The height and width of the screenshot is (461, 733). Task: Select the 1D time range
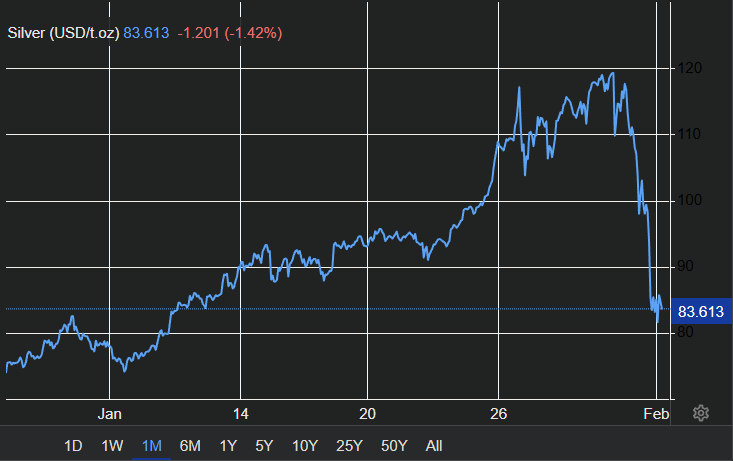pos(73,446)
